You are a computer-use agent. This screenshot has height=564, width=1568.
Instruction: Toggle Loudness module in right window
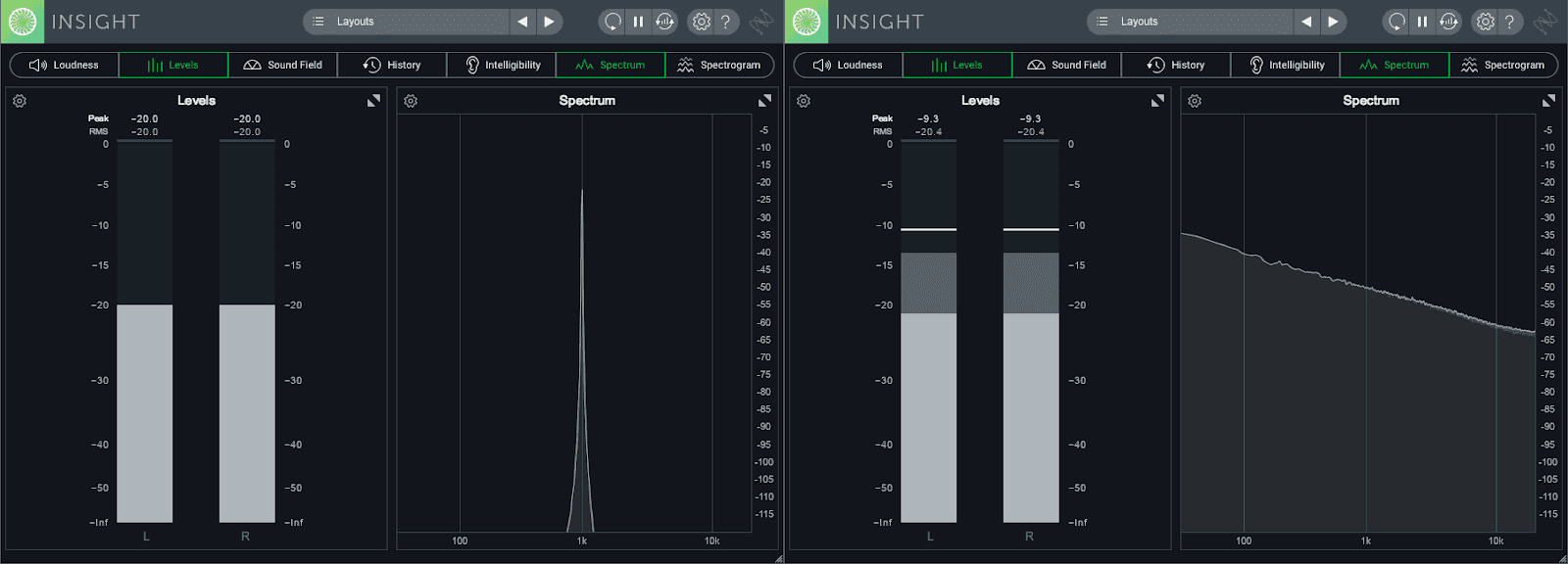click(849, 65)
